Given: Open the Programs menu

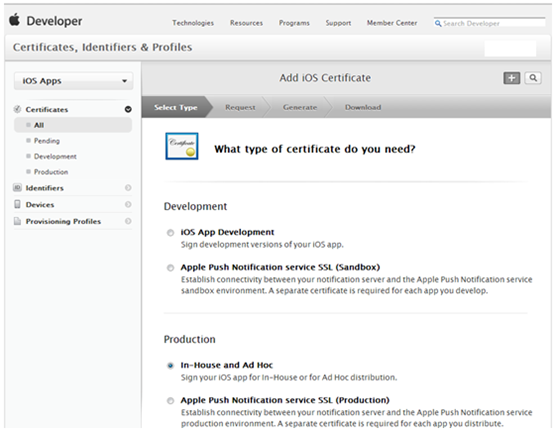Looking at the screenshot, I should click(x=294, y=23).
